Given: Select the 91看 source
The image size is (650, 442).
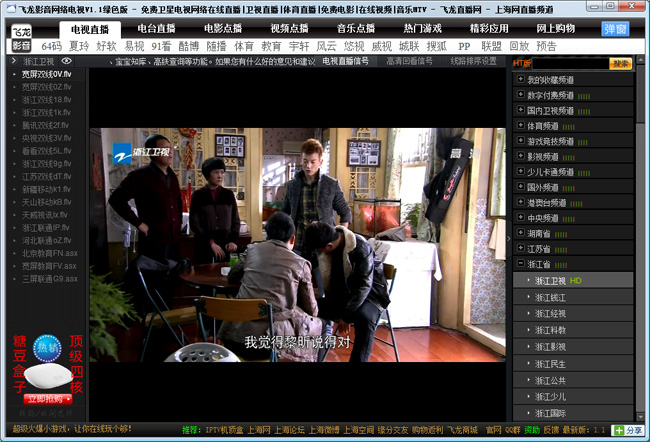Looking at the screenshot, I should [x=161, y=46].
